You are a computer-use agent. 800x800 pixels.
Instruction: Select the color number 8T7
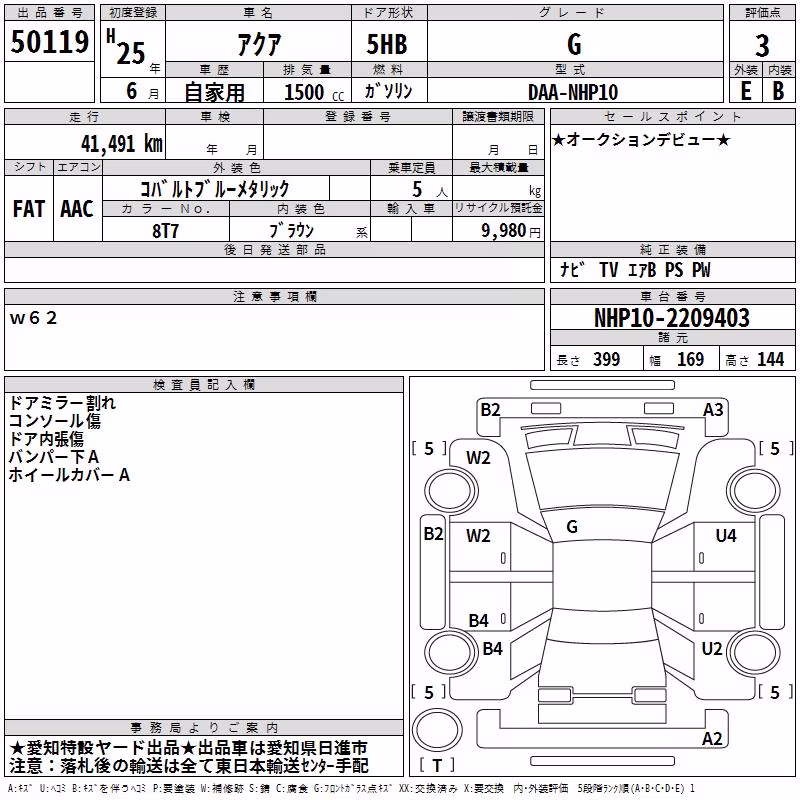click(165, 231)
